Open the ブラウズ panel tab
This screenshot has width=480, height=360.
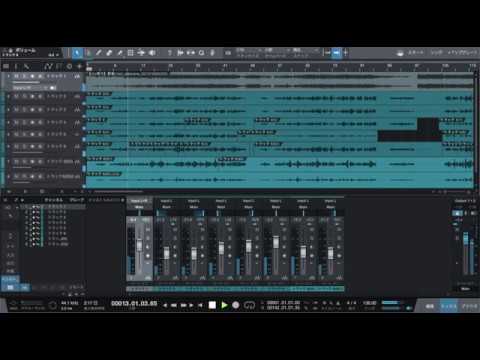pos(469,306)
